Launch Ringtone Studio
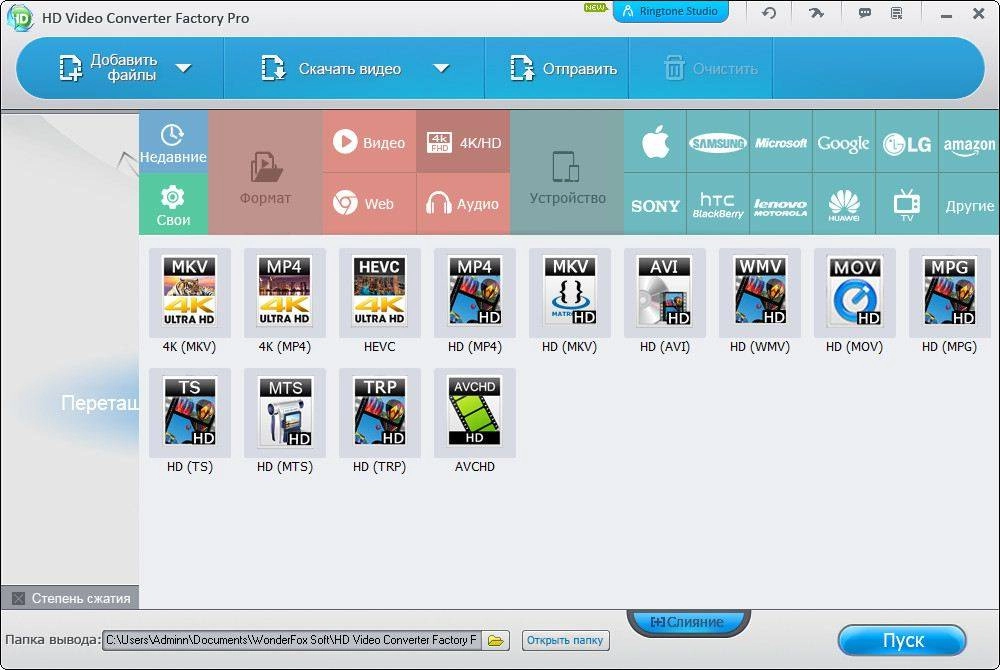Screen dimensions: 1000x670 [670, 11]
